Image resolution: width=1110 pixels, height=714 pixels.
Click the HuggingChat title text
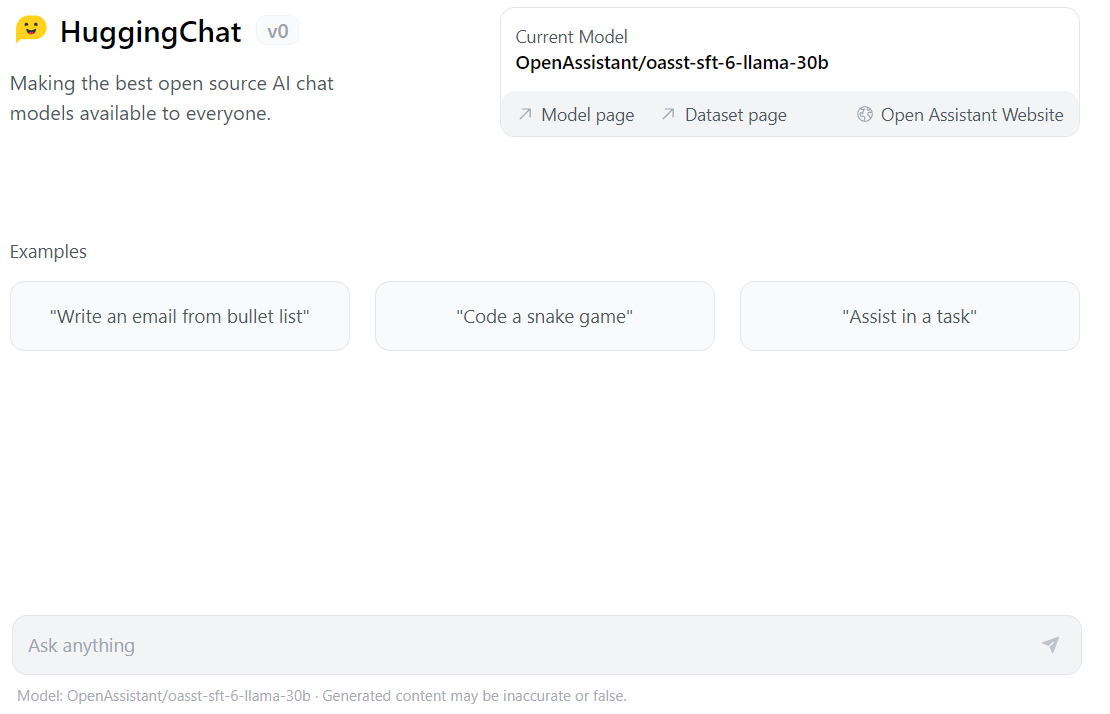[x=150, y=32]
